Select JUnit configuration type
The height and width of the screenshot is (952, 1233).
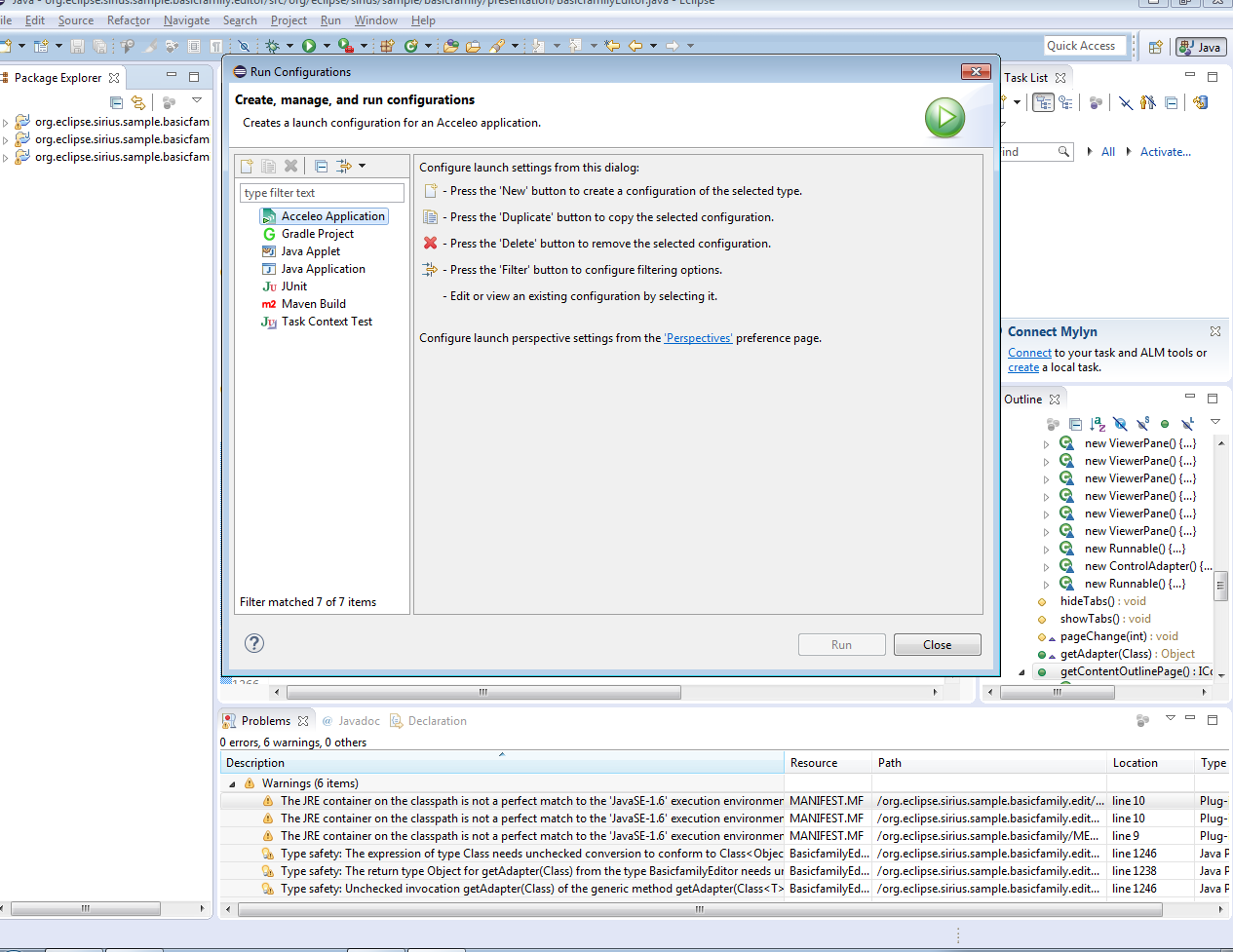(285, 286)
